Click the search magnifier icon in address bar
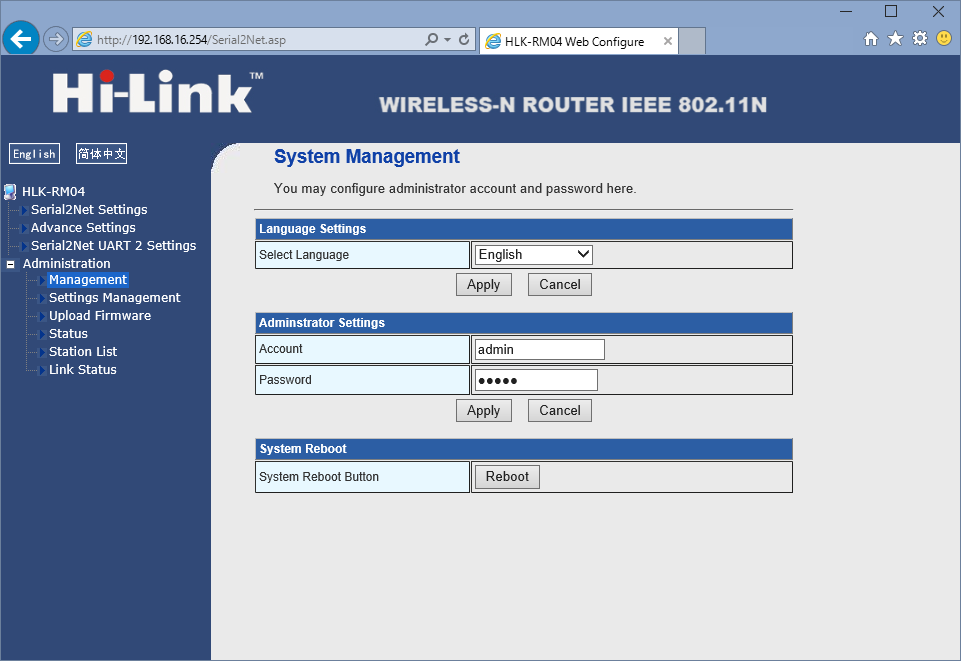Screen dimensions: 961x661 (431, 40)
